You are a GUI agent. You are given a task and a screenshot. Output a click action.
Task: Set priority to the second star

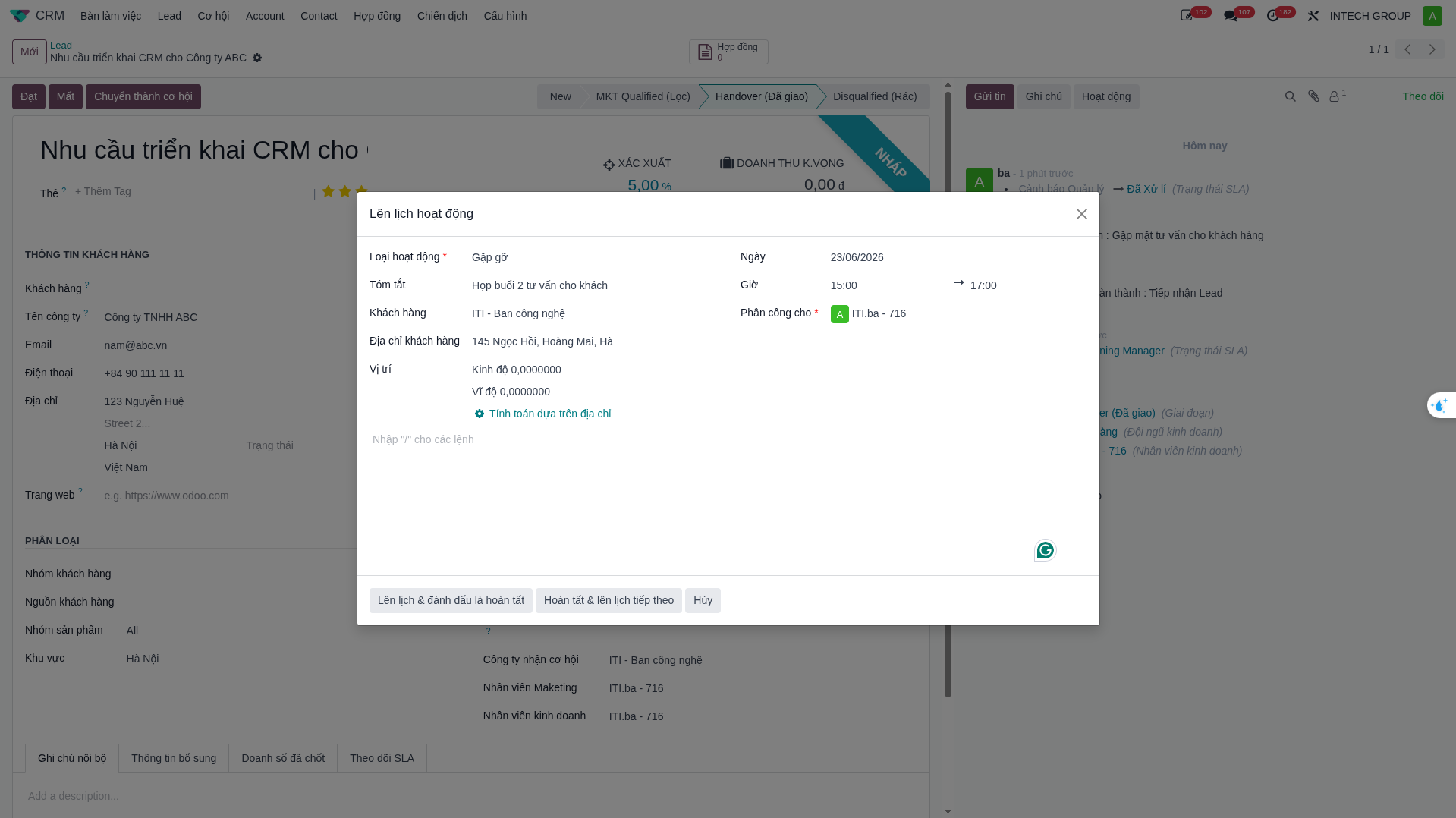(x=344, y=191)
